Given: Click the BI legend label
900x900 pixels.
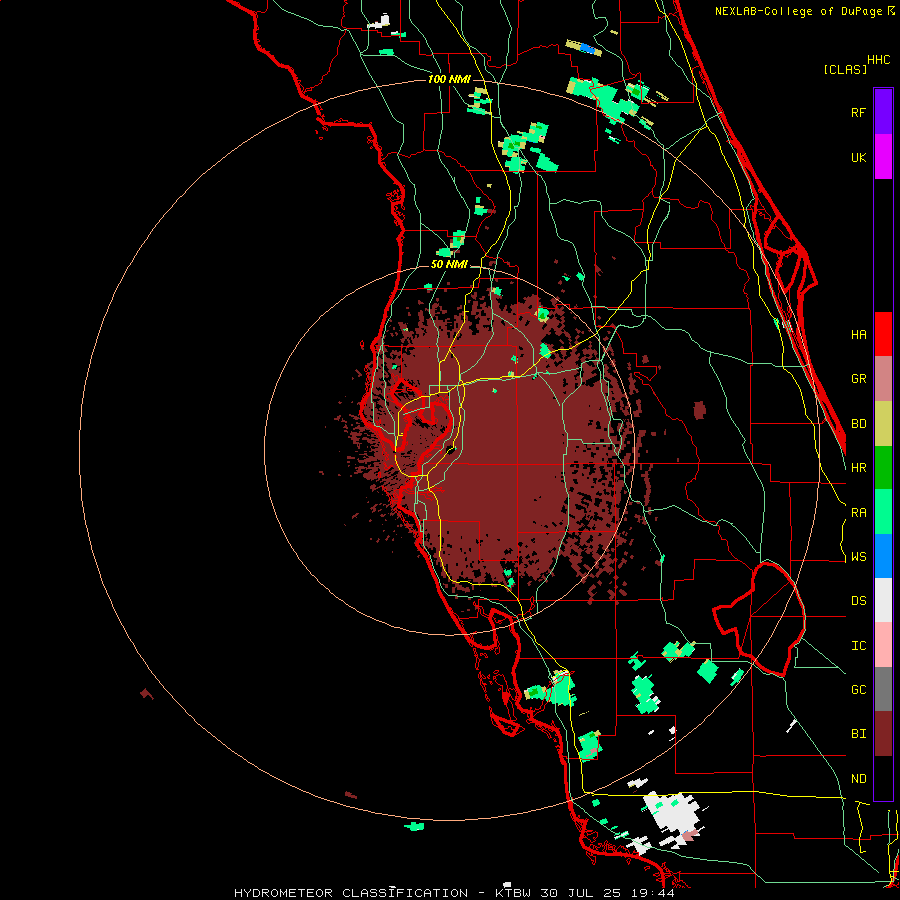Looking at the screenshot, I should tap(858, 734).
